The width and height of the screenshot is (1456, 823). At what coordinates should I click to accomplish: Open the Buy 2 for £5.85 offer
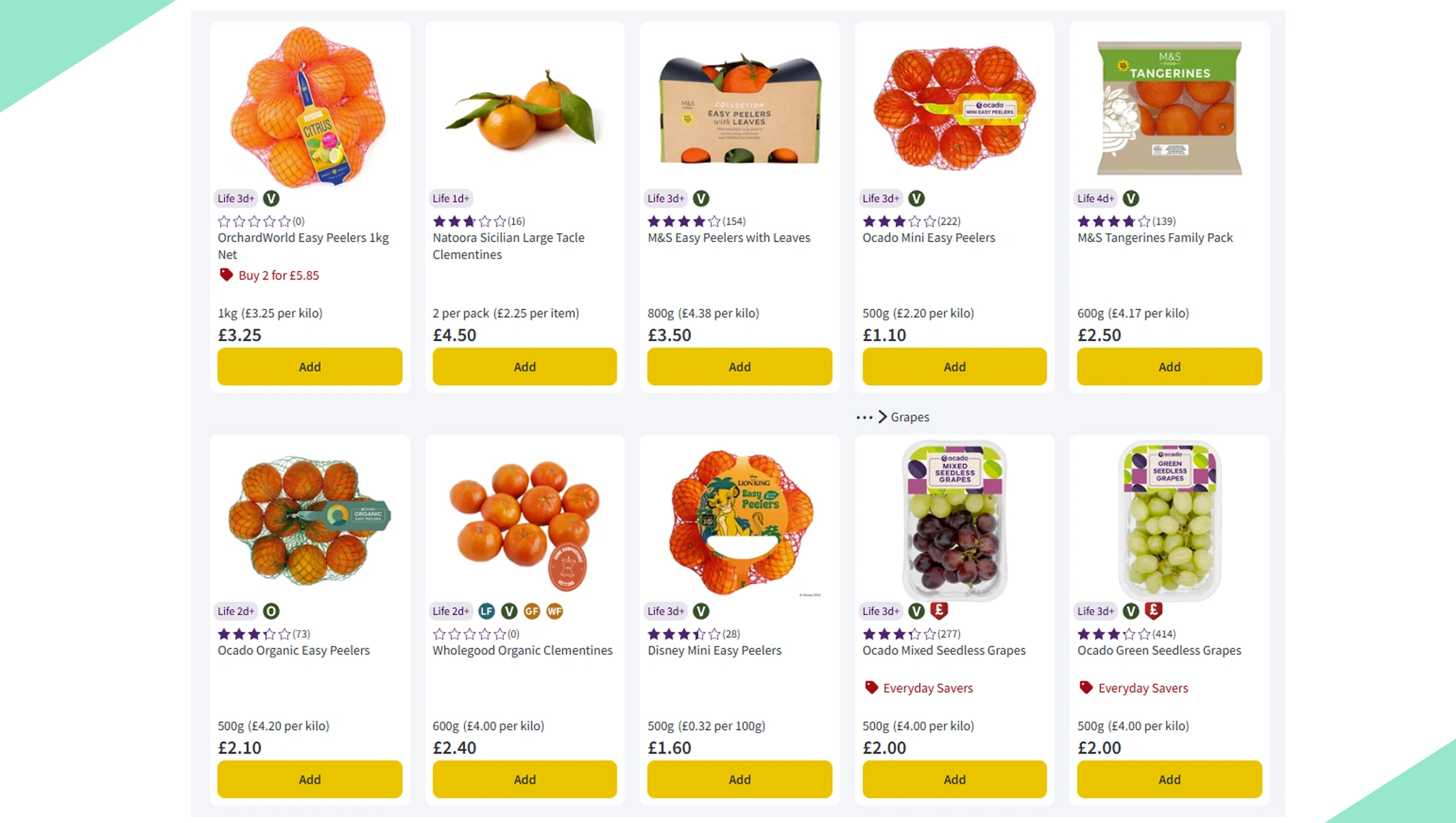pyautogui.click(x=278, y=276)
